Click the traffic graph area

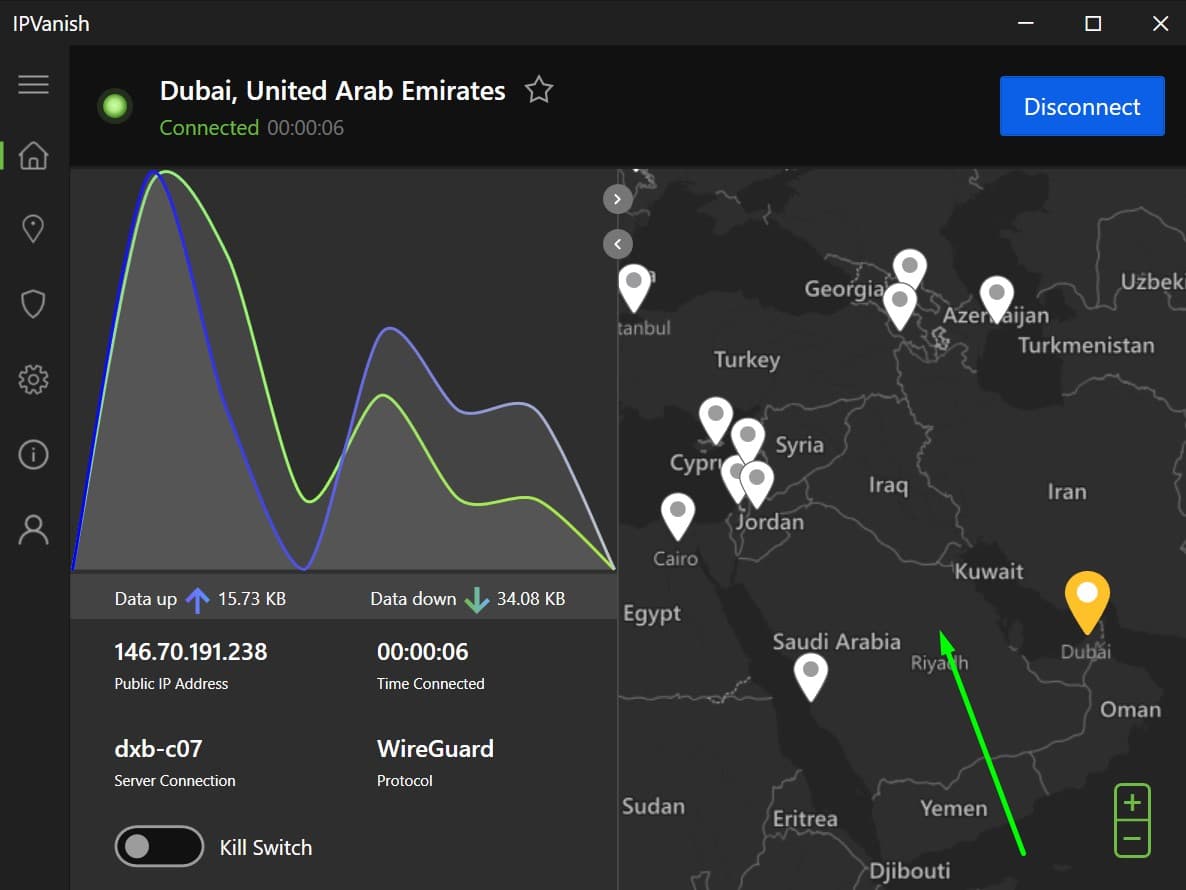click(343, 370)
